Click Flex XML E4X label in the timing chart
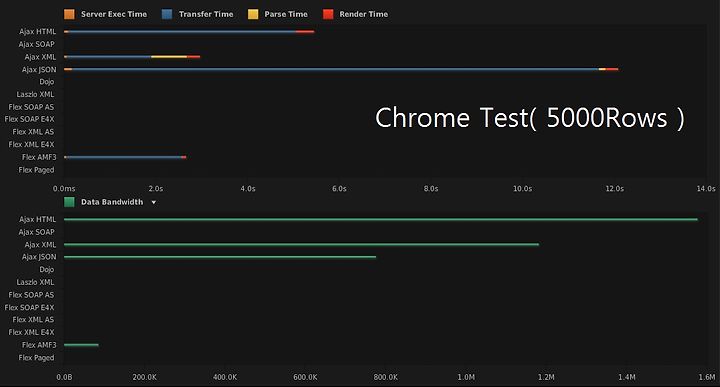This screenshot has height=387, width=720. pyautogui.click(x=31, y=144)
